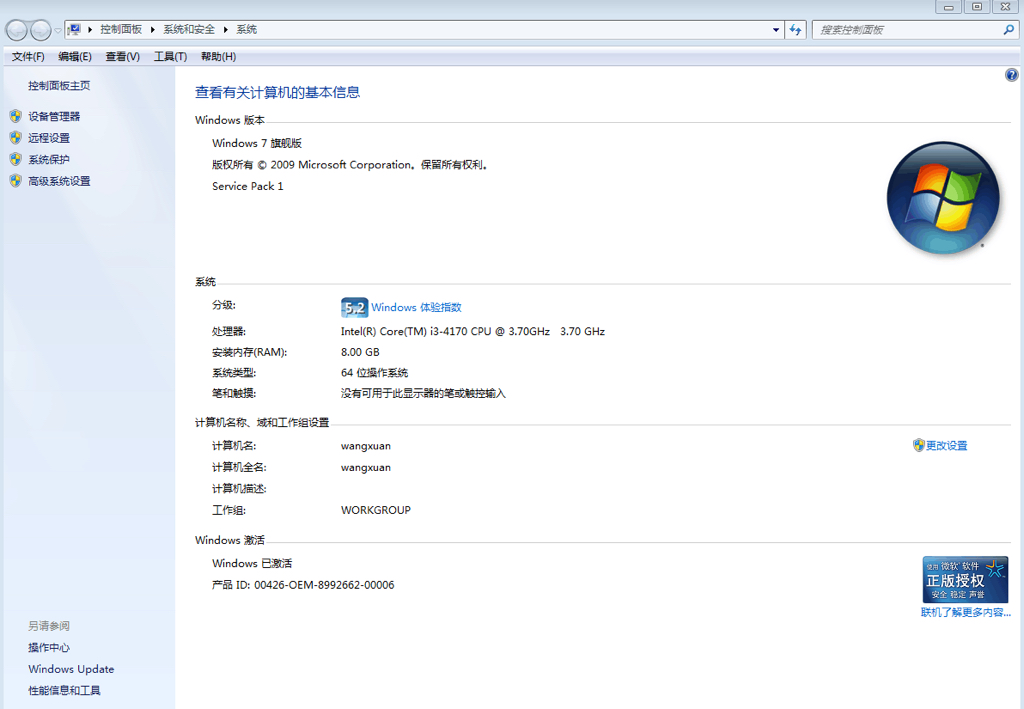The width and height of the screenshot is (1024, 709).
Task: Open the Windows 体验指数 link
Action: (417, 307)
